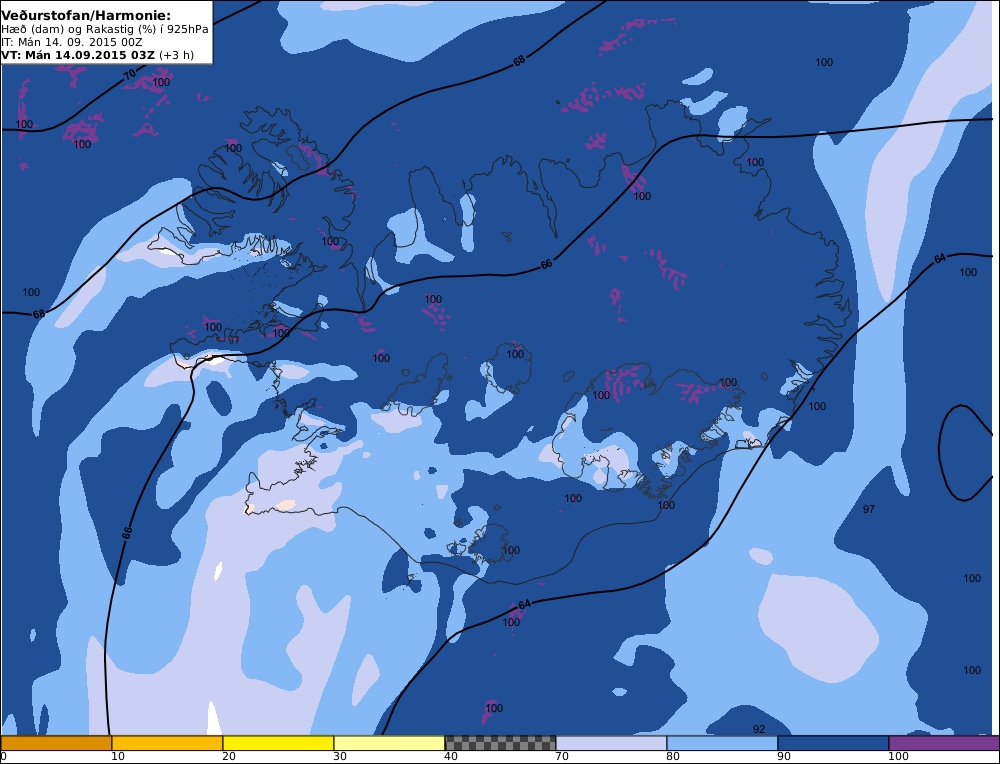This screenshot has height=764, width=1000.
Task: Click the 'IT: Mán 14. 09. 2015 00Z' line
Action: click(x=71, y=42)
